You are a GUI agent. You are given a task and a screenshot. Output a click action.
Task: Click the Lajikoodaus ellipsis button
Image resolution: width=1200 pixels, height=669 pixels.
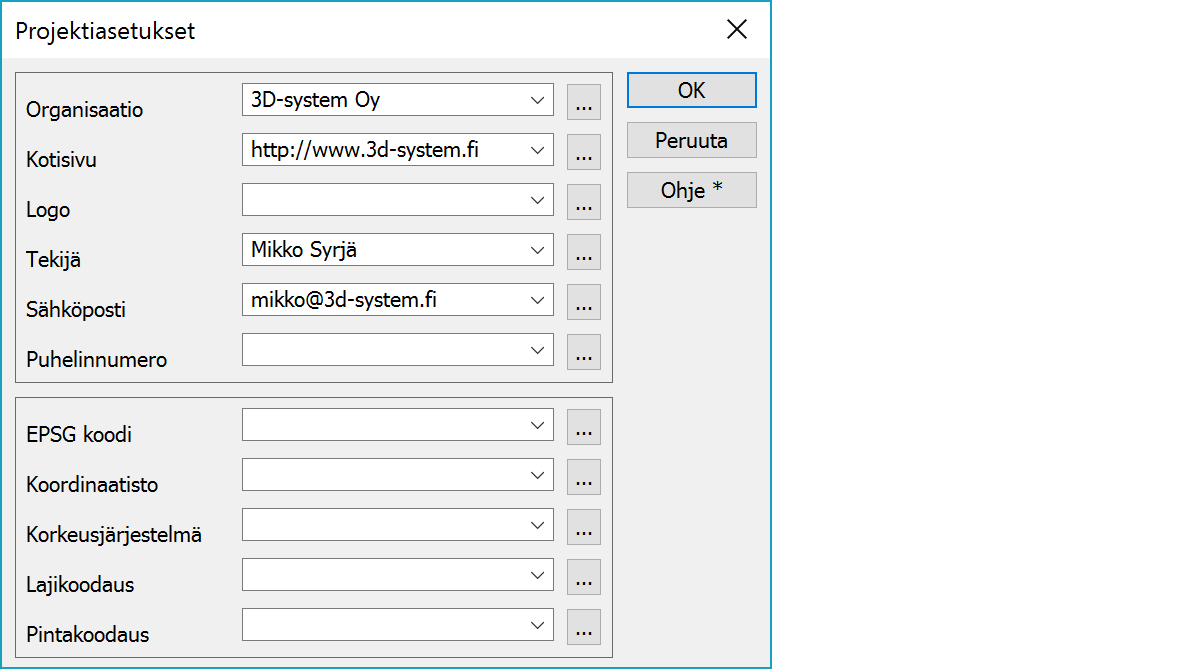tap(584, 576)
